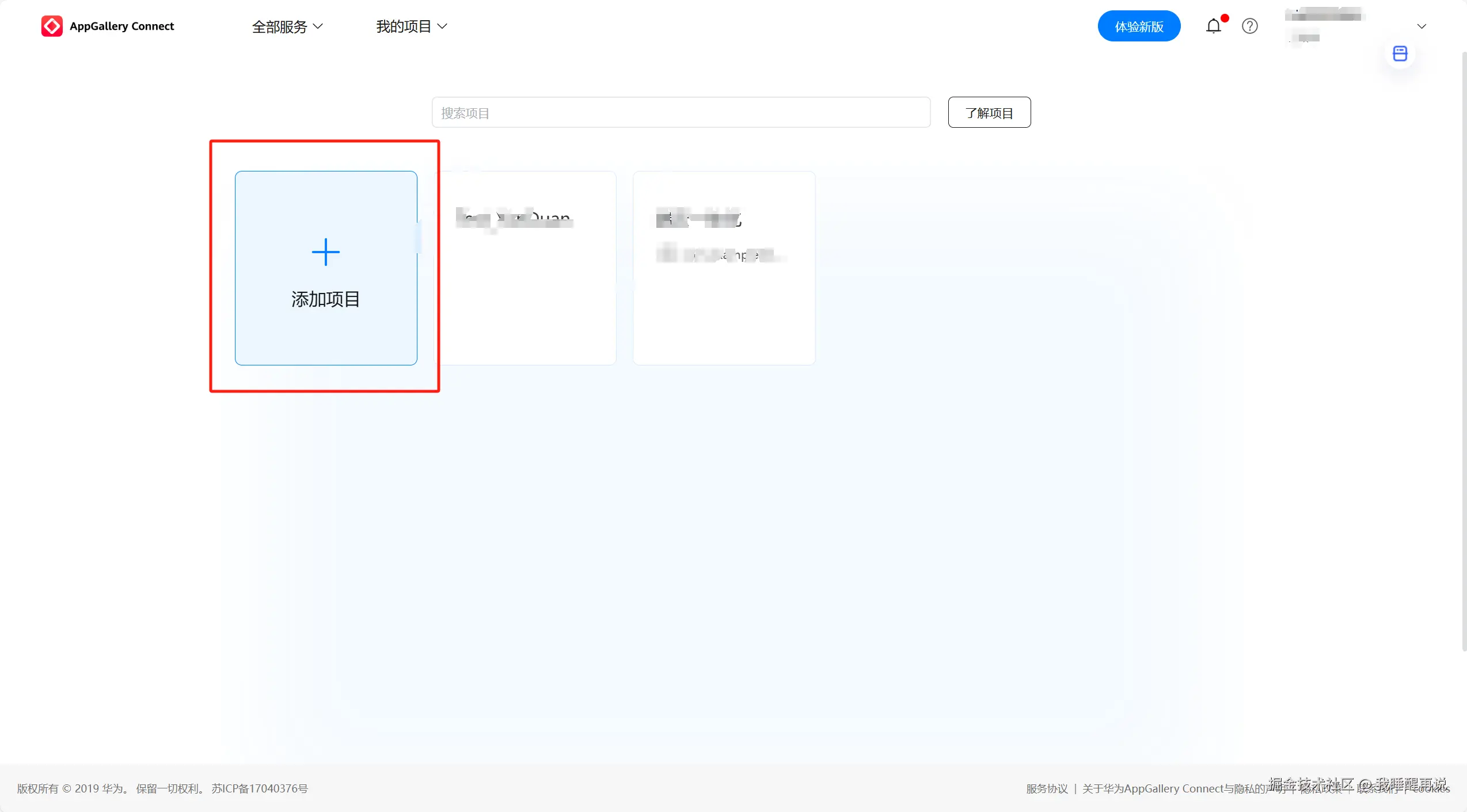This screenshot has width=1467, height=812.
Task: Open the notifications bell icon
Action: click(1213, 26)
